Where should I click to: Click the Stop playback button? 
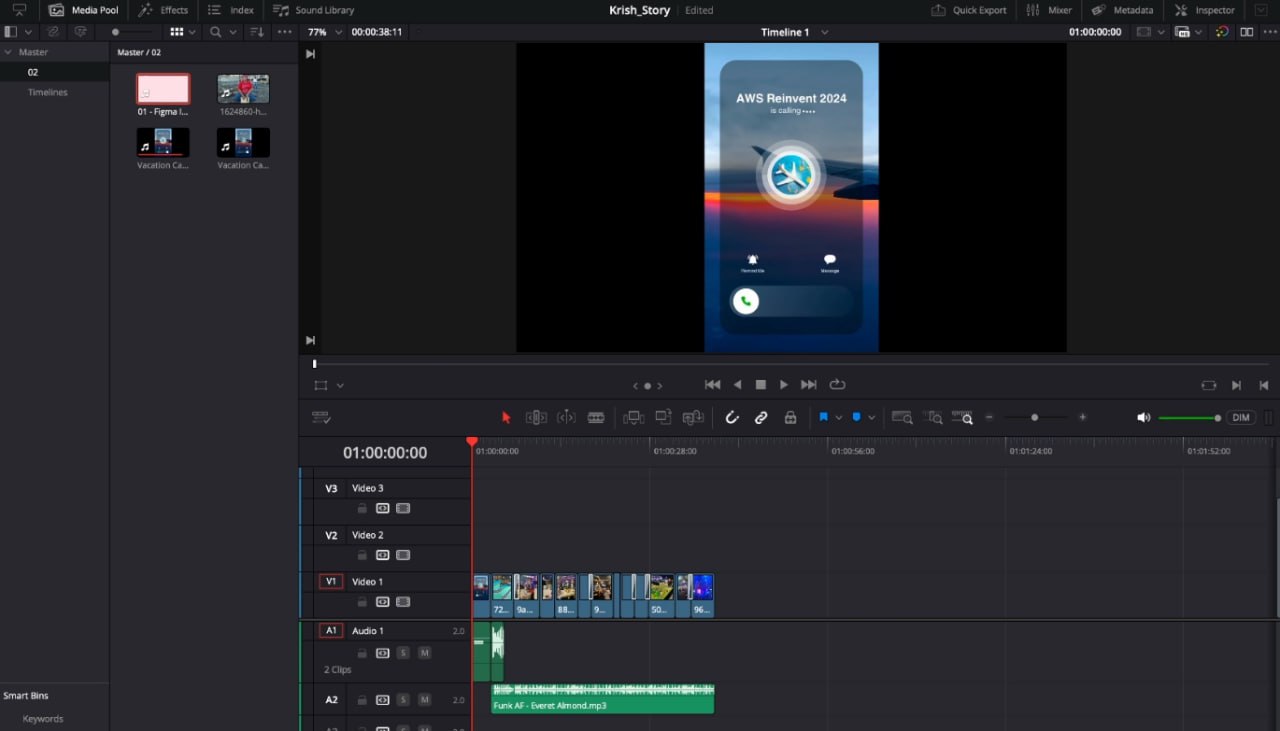pyautogui.click(x=760, y=385)
